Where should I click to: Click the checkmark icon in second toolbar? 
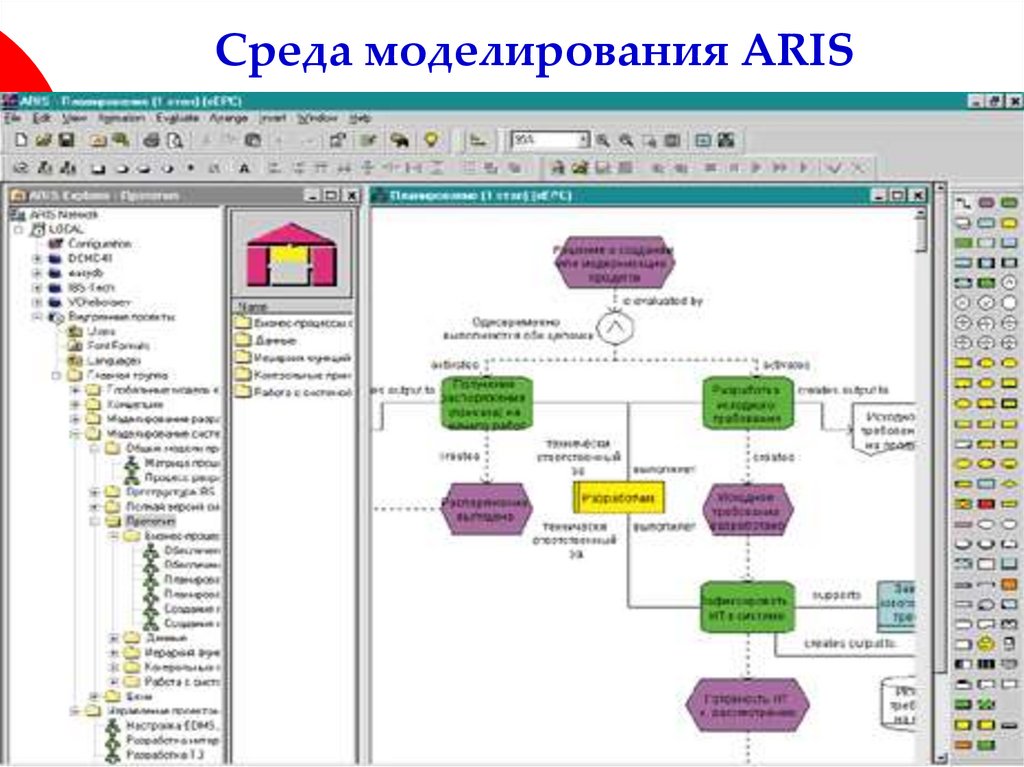pos(834,169)
